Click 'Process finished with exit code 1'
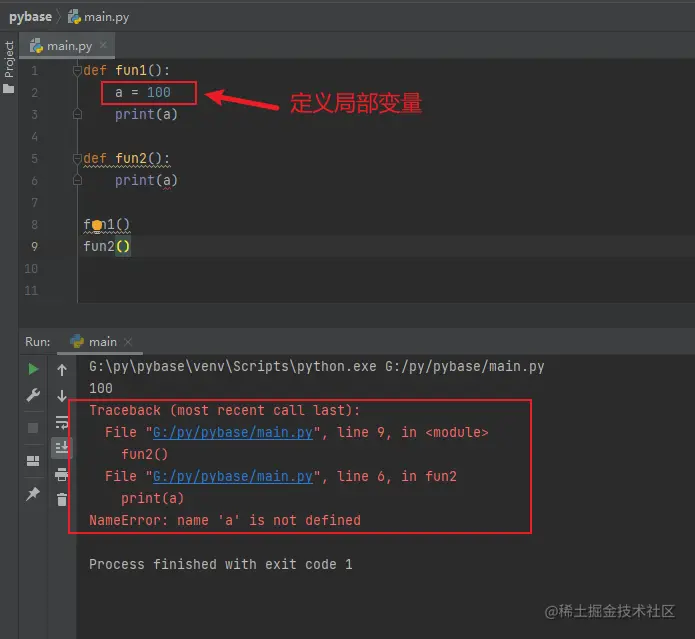Viewport: 695px width, 639px height. (x=221, y=564)
